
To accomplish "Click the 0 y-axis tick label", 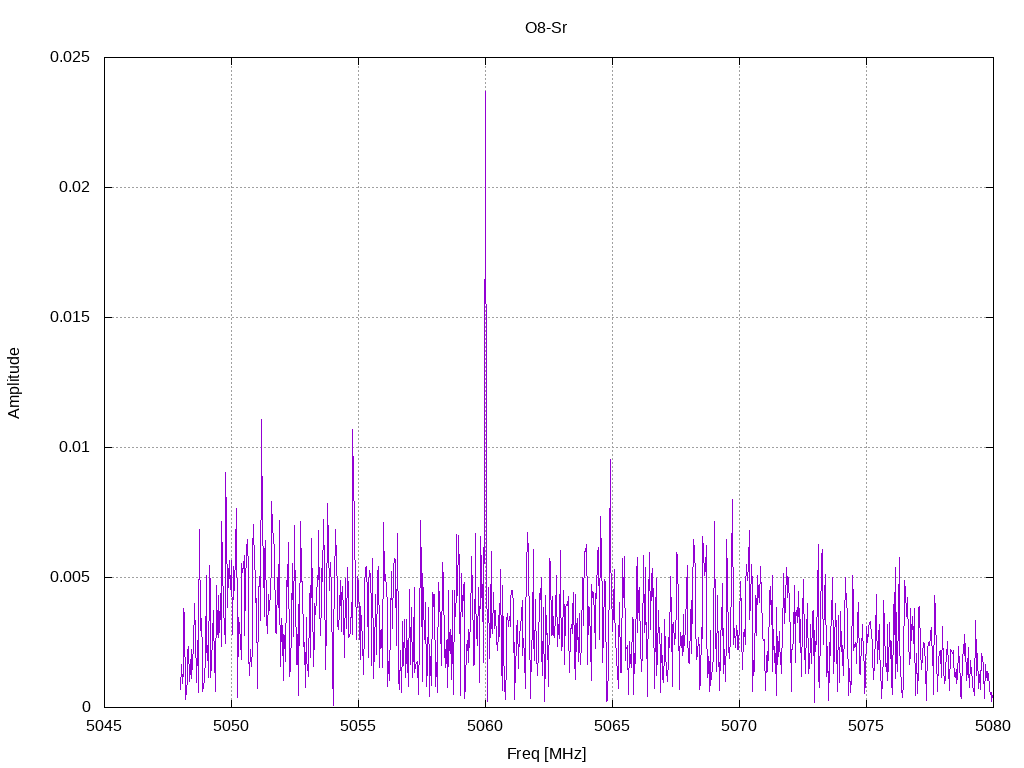I will 86,707.
